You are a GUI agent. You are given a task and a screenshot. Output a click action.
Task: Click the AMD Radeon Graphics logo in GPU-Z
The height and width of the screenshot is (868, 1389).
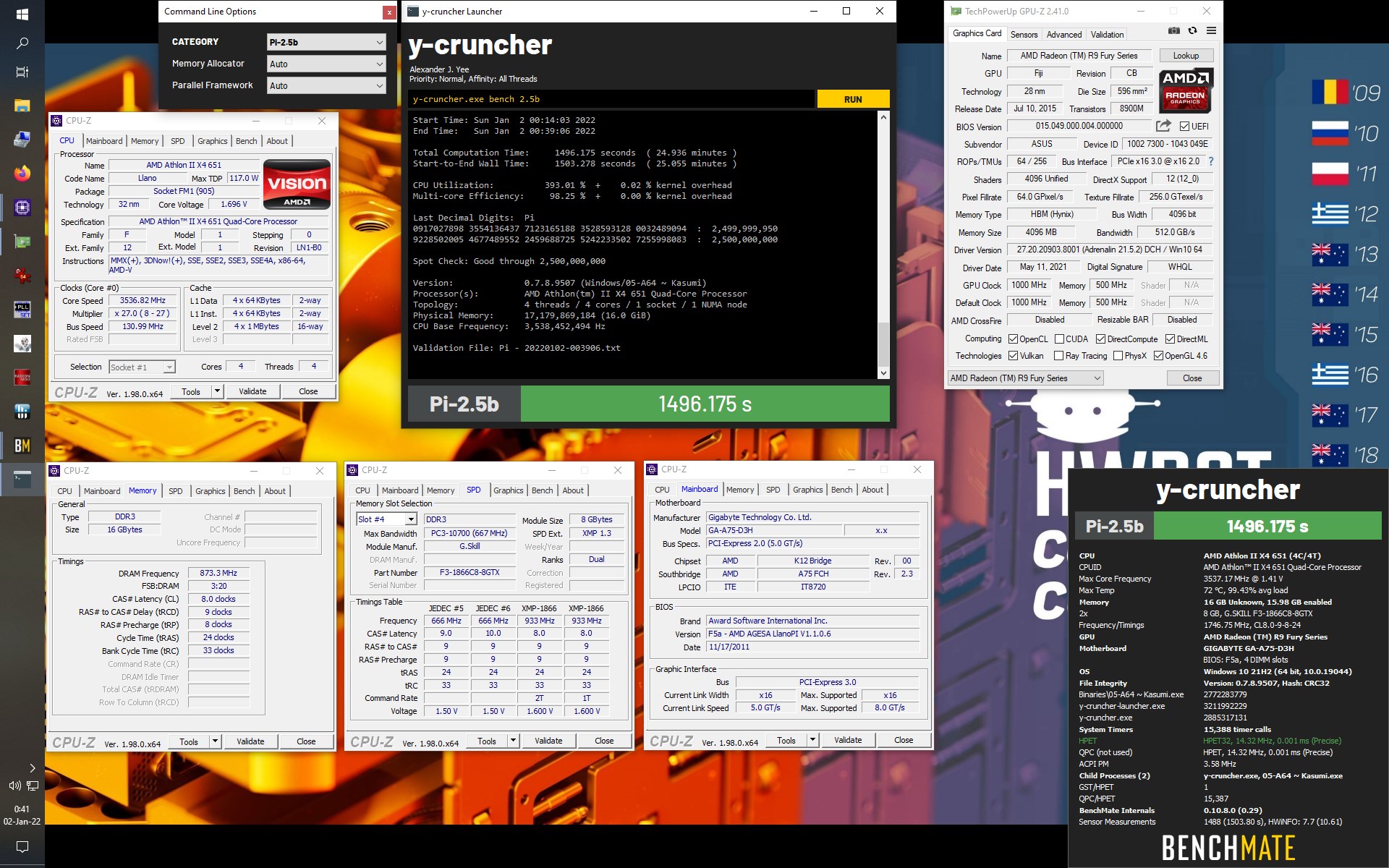tap(1185, 90)
